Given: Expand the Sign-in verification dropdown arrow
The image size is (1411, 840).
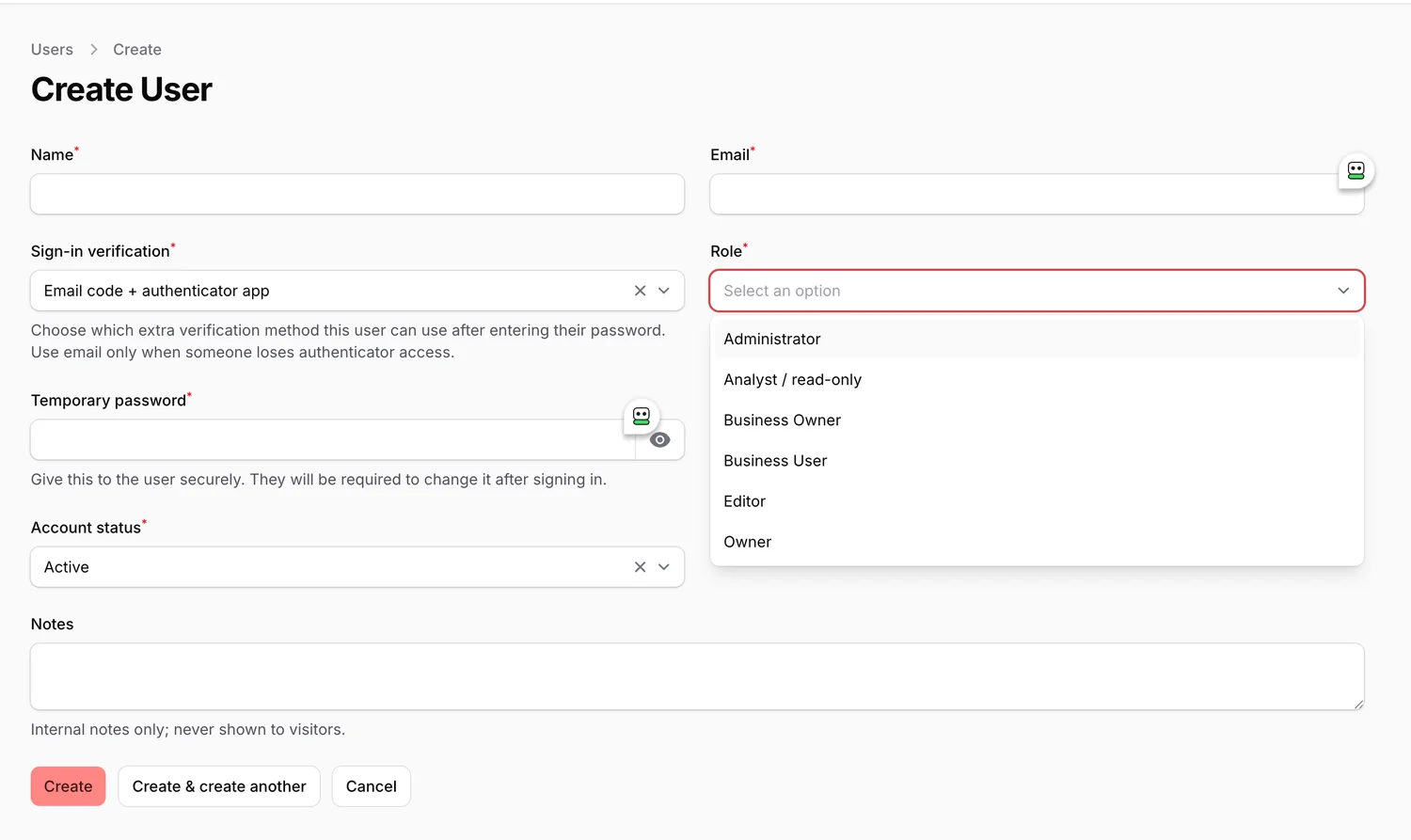Looking at the screenshot, I should (664, 291).
